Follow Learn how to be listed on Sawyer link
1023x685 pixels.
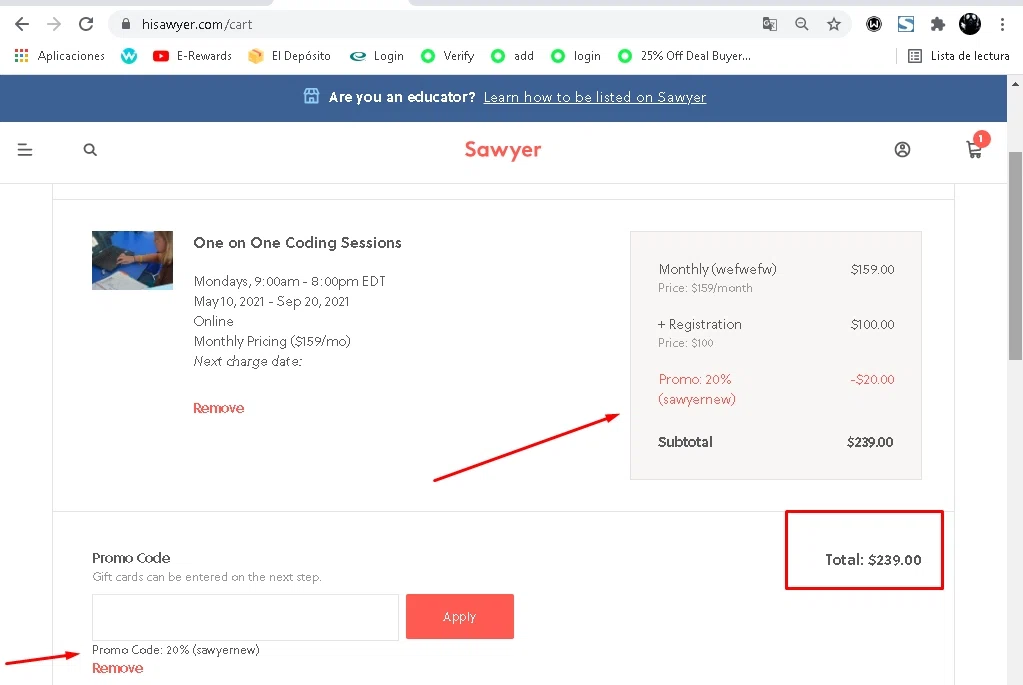click(x=594, y=97)
